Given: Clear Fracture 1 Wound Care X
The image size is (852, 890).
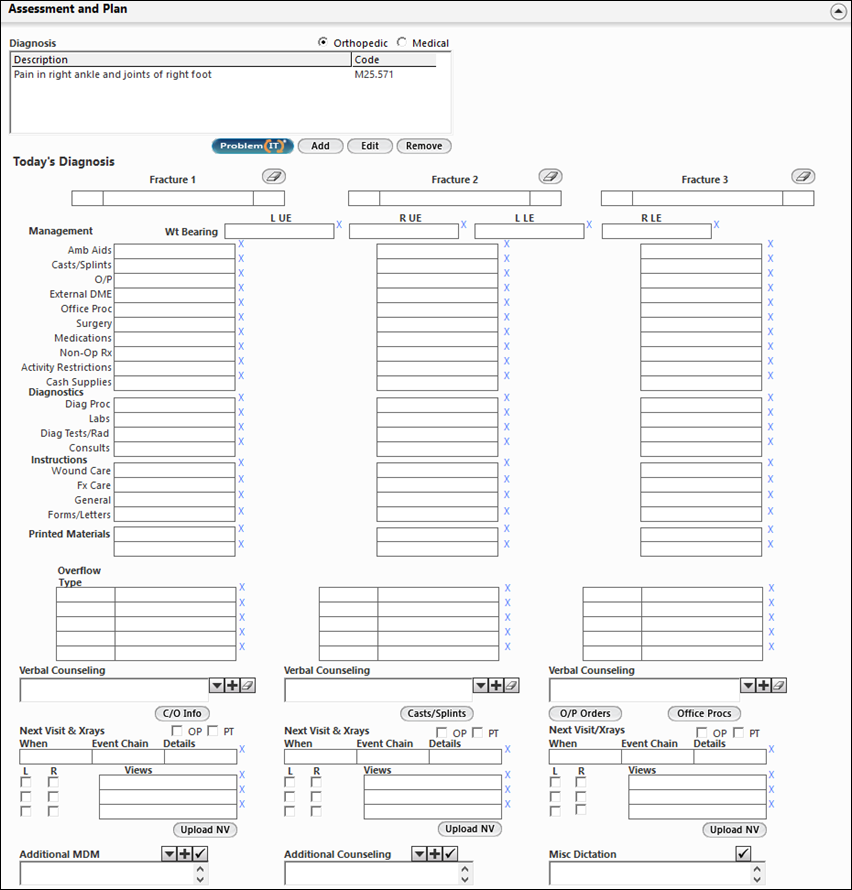Looking at the screenshot, I should pyautogui.click(x=241, y=463).
